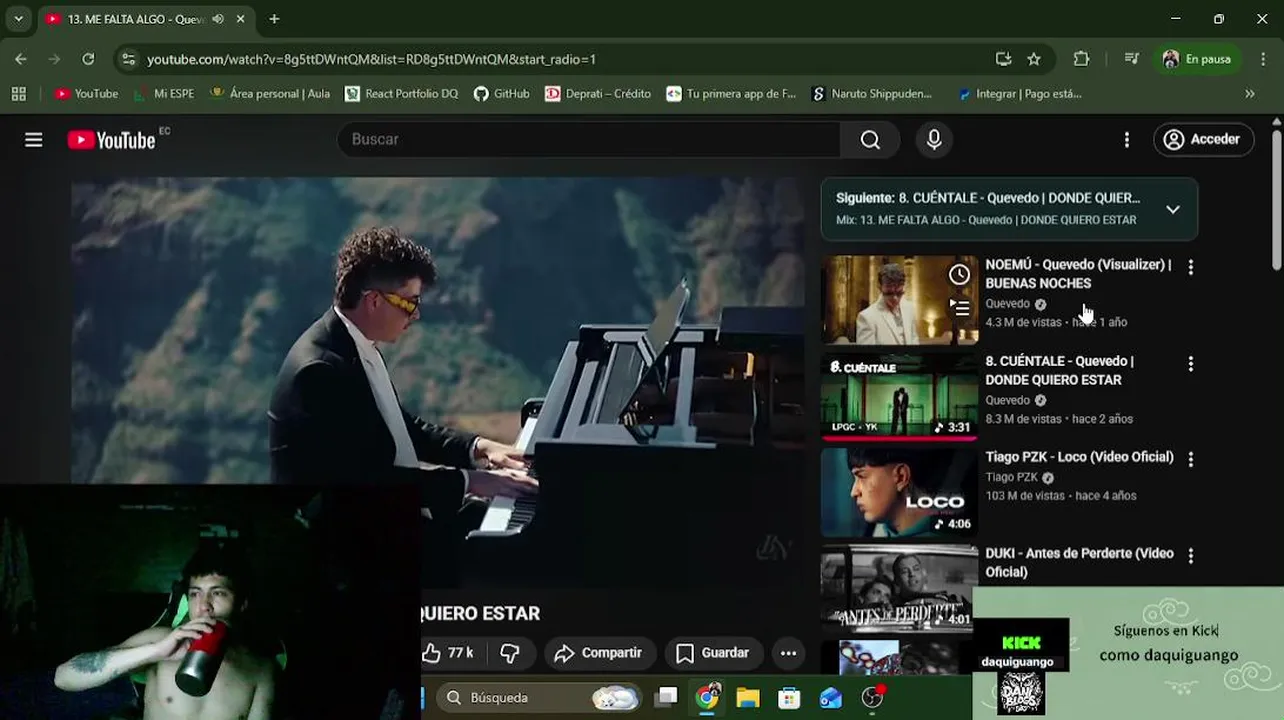1284x720 pixels.
Task: Open options menu for NOEMÚ video
Action: 1190,268
